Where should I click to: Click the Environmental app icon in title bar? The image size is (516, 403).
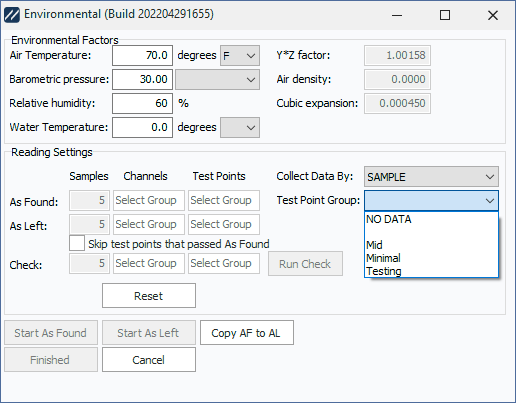pos(12,15)
